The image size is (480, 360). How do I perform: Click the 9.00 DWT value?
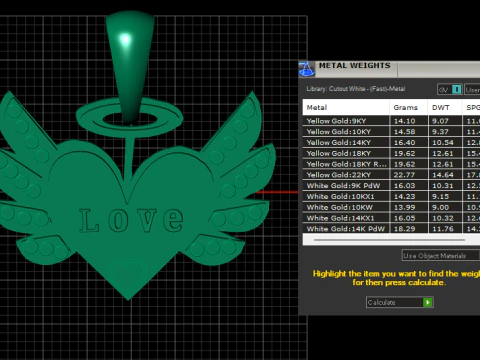[440, 207]
